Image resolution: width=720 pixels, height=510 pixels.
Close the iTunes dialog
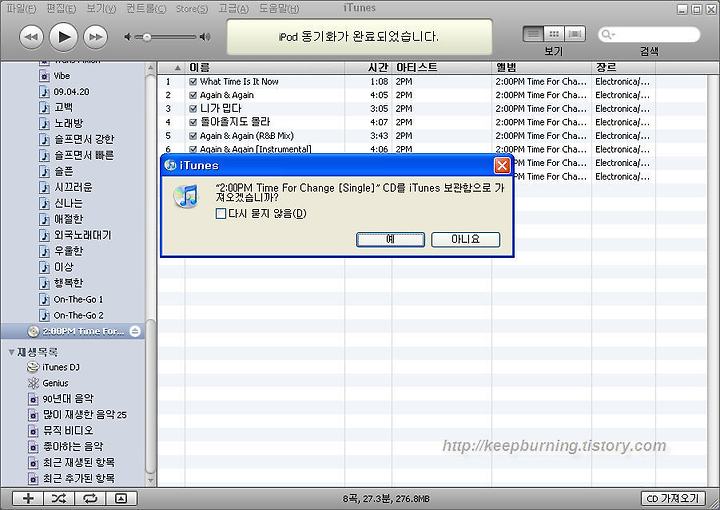[502, 165]
